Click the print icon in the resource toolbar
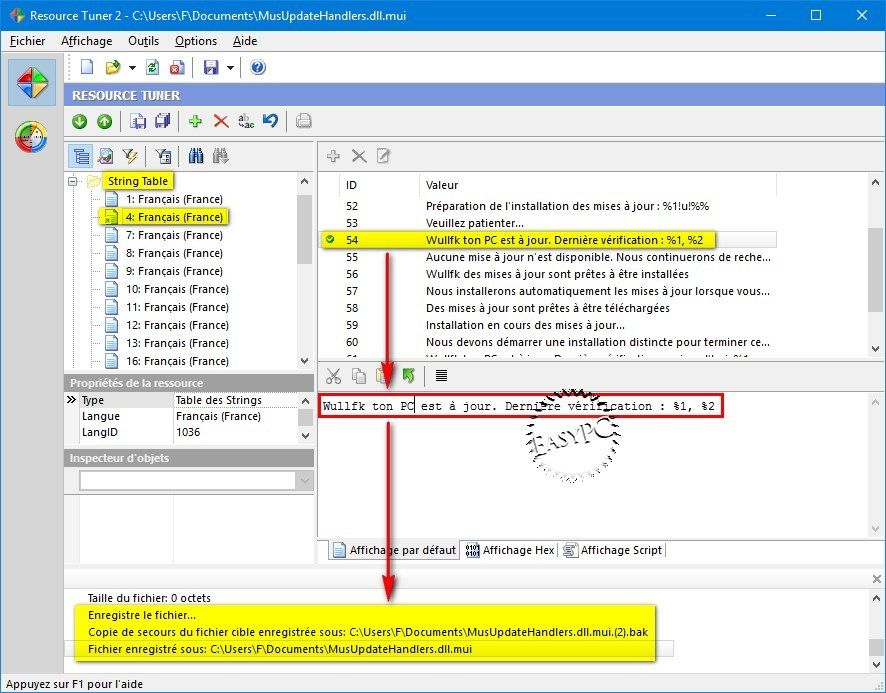The height and width of the screenshot is (693, 886). pyautogui.click(x=303, y=121)
